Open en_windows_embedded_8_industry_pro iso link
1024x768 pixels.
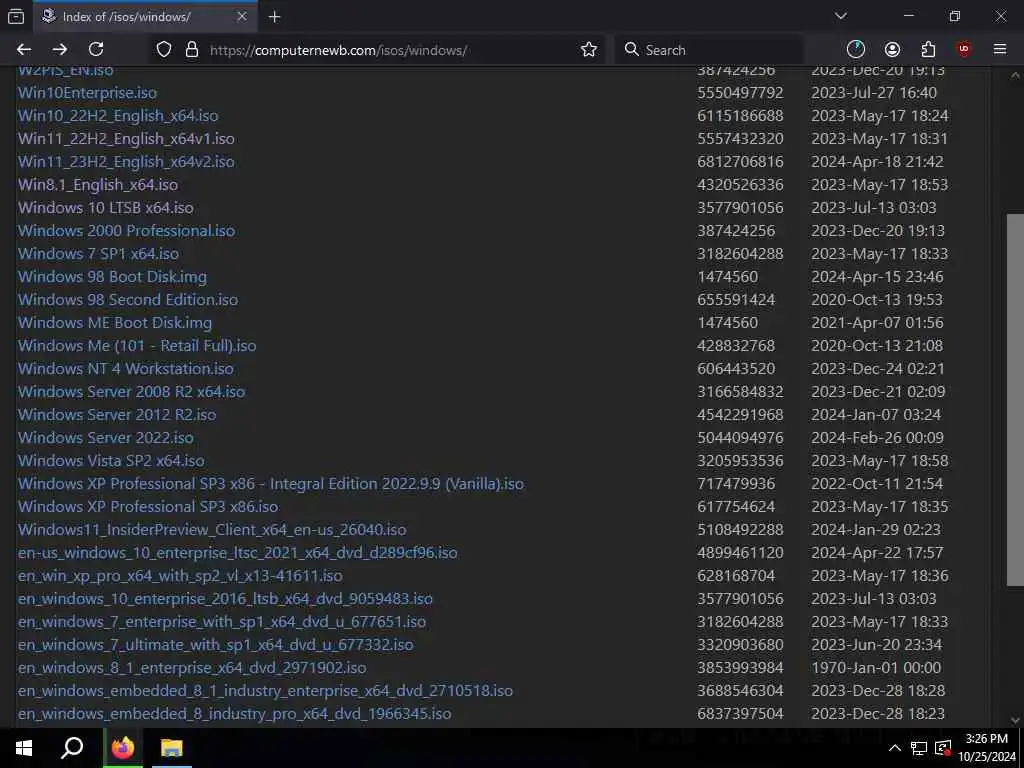point(234,714)
